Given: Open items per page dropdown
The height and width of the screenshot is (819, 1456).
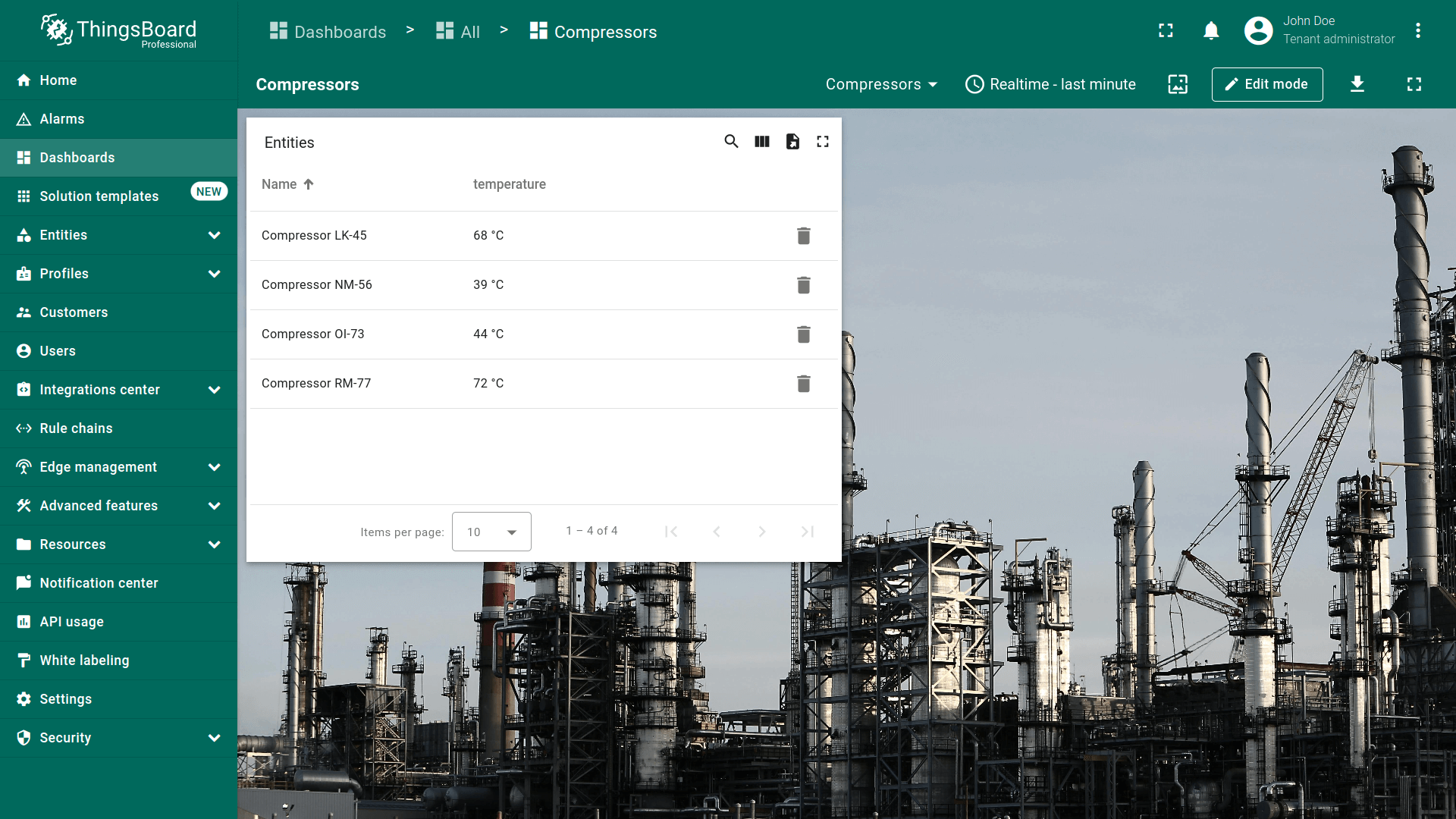Looking at the screenshot, I should 491,532.
